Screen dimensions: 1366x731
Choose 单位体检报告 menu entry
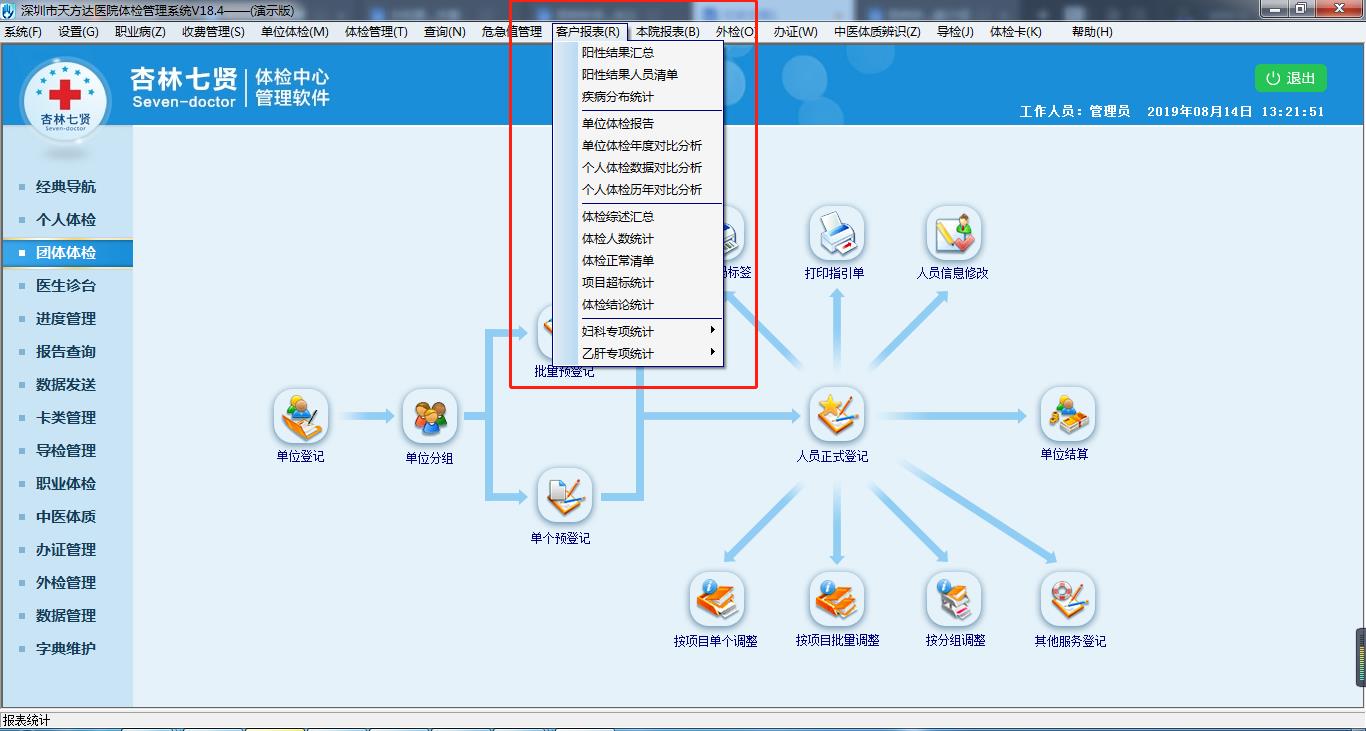[618, 124]
